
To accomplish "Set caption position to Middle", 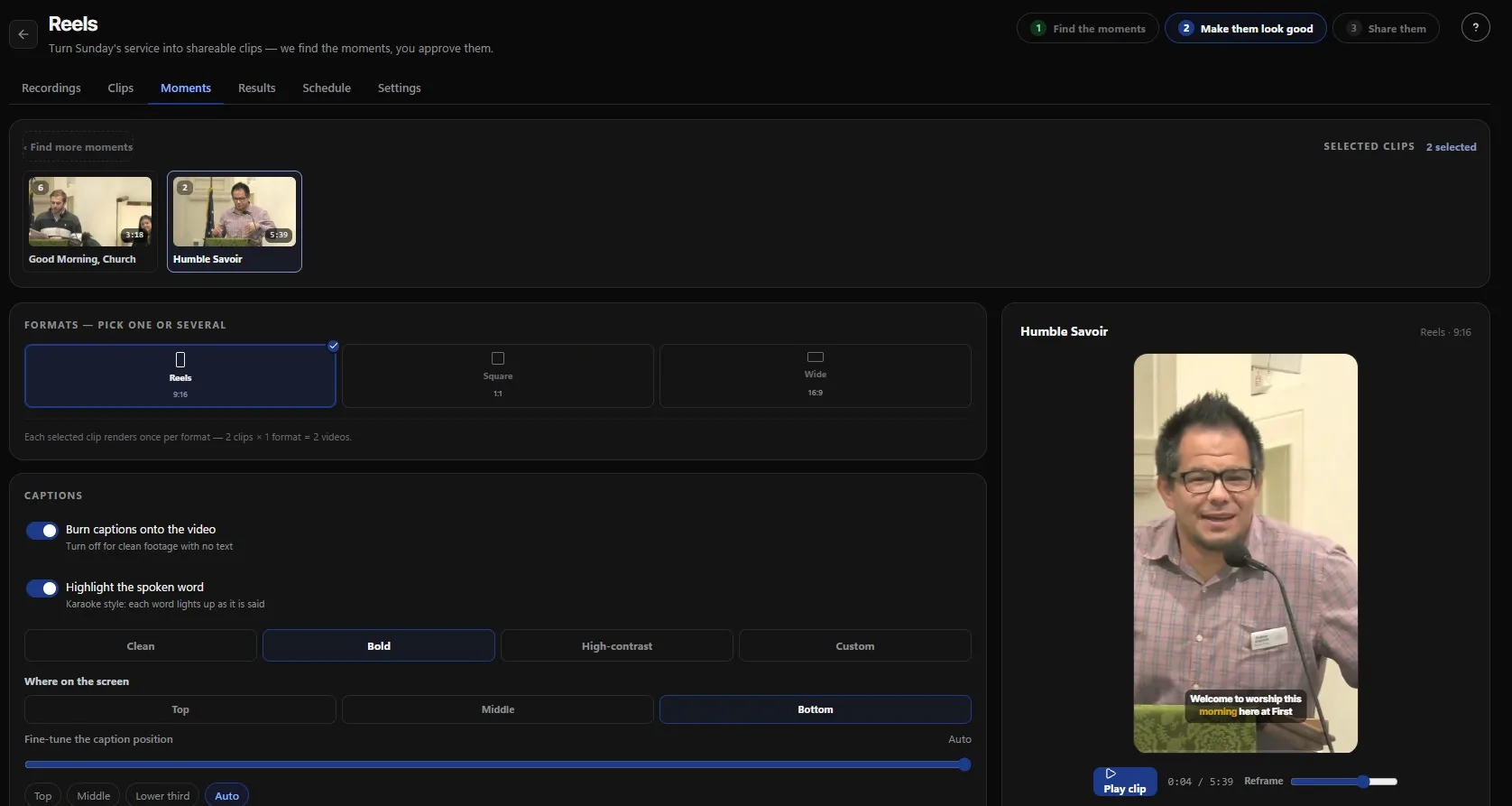I will pos(498,709).
